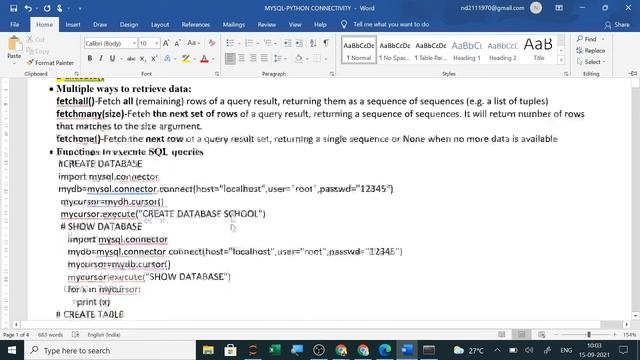640x360 pixels.
Task: Open the Shading color dropdown
Action: click(307, 59)
